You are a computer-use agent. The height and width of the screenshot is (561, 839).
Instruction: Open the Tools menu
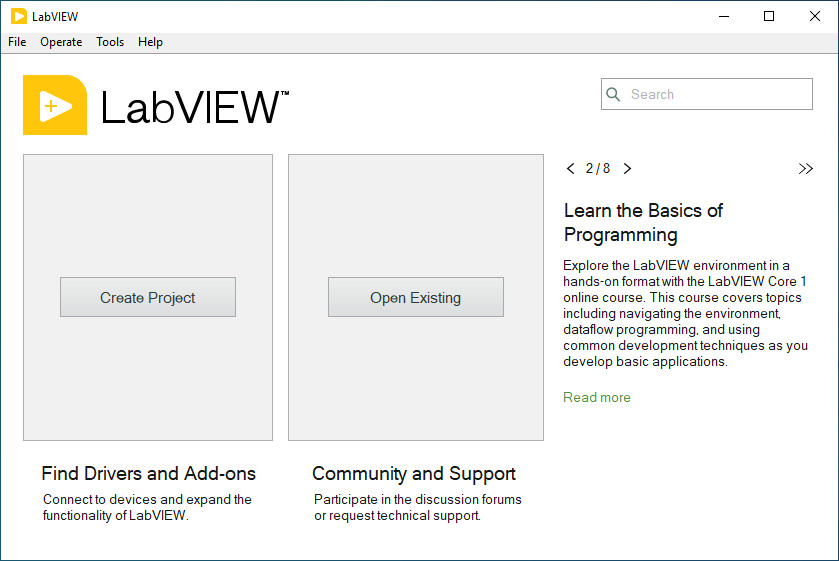coord(110,42)
